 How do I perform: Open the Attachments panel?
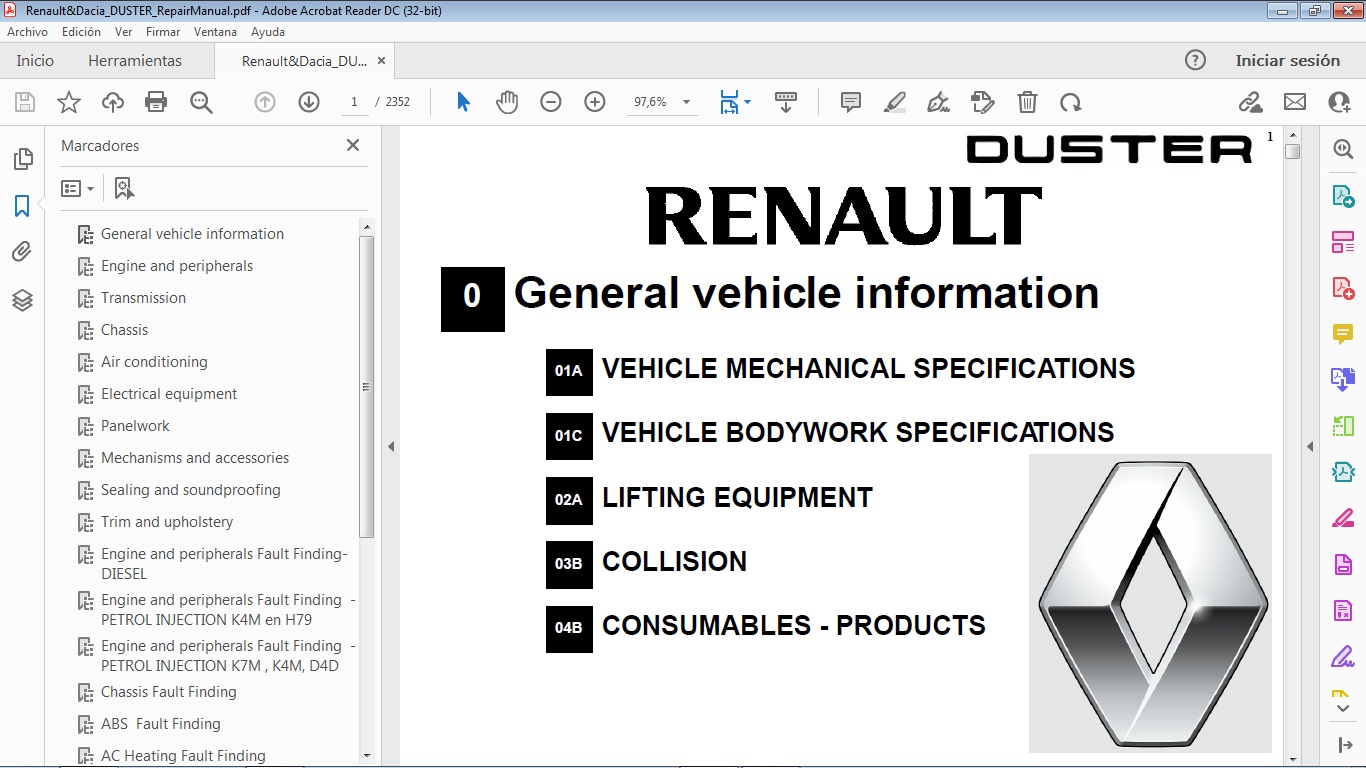coord(23,251)
